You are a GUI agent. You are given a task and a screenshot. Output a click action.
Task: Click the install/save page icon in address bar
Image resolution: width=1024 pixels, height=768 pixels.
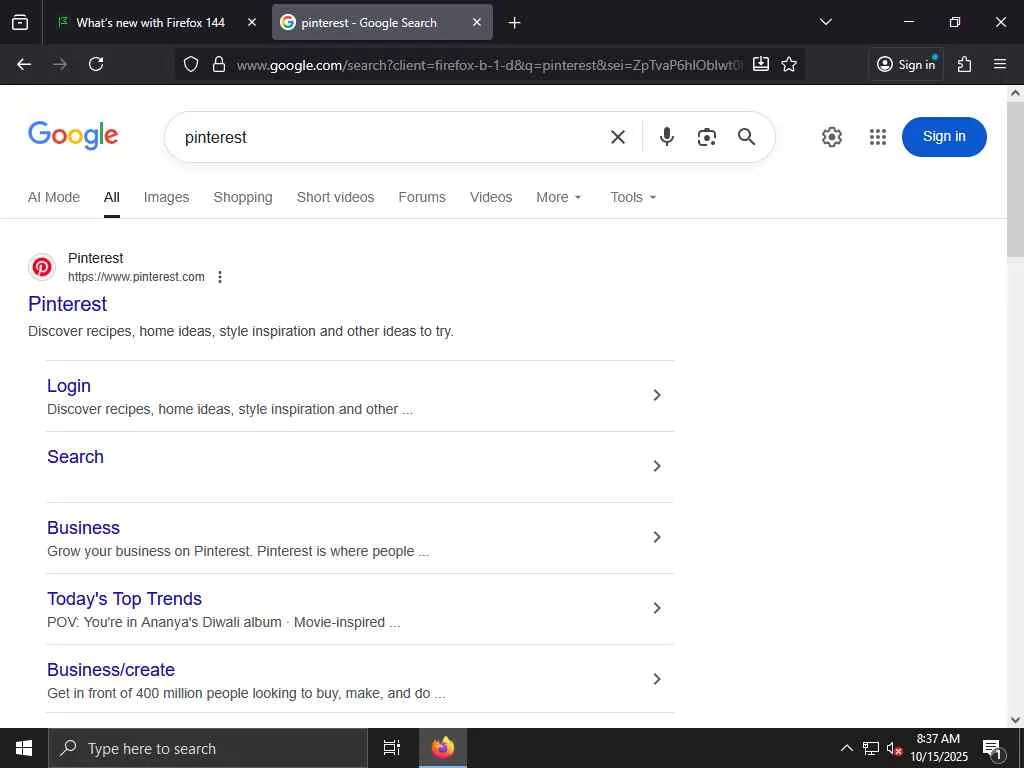761,64
